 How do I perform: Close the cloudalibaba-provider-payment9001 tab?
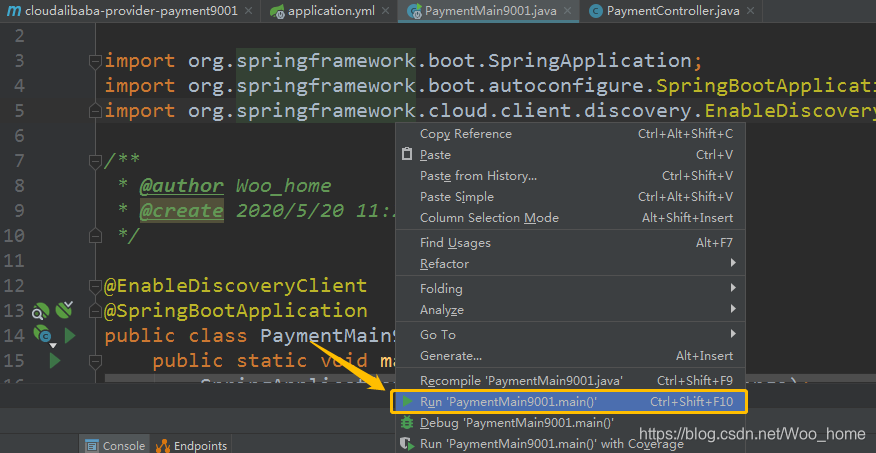pyautogui.click(x=249, y=11)
